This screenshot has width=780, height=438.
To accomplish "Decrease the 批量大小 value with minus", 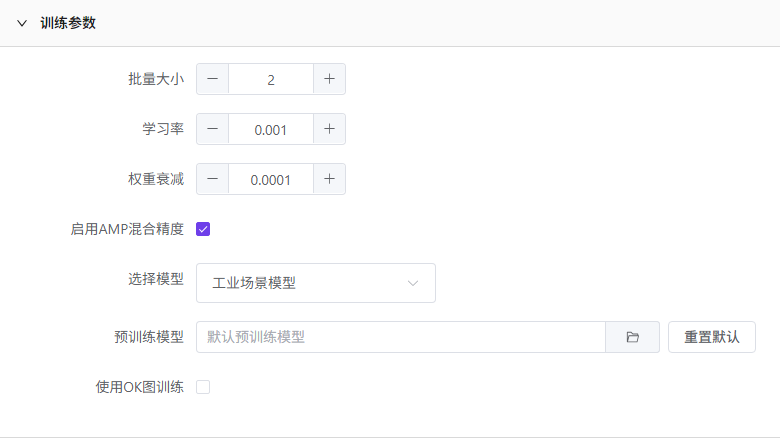I will coord(212,79).
